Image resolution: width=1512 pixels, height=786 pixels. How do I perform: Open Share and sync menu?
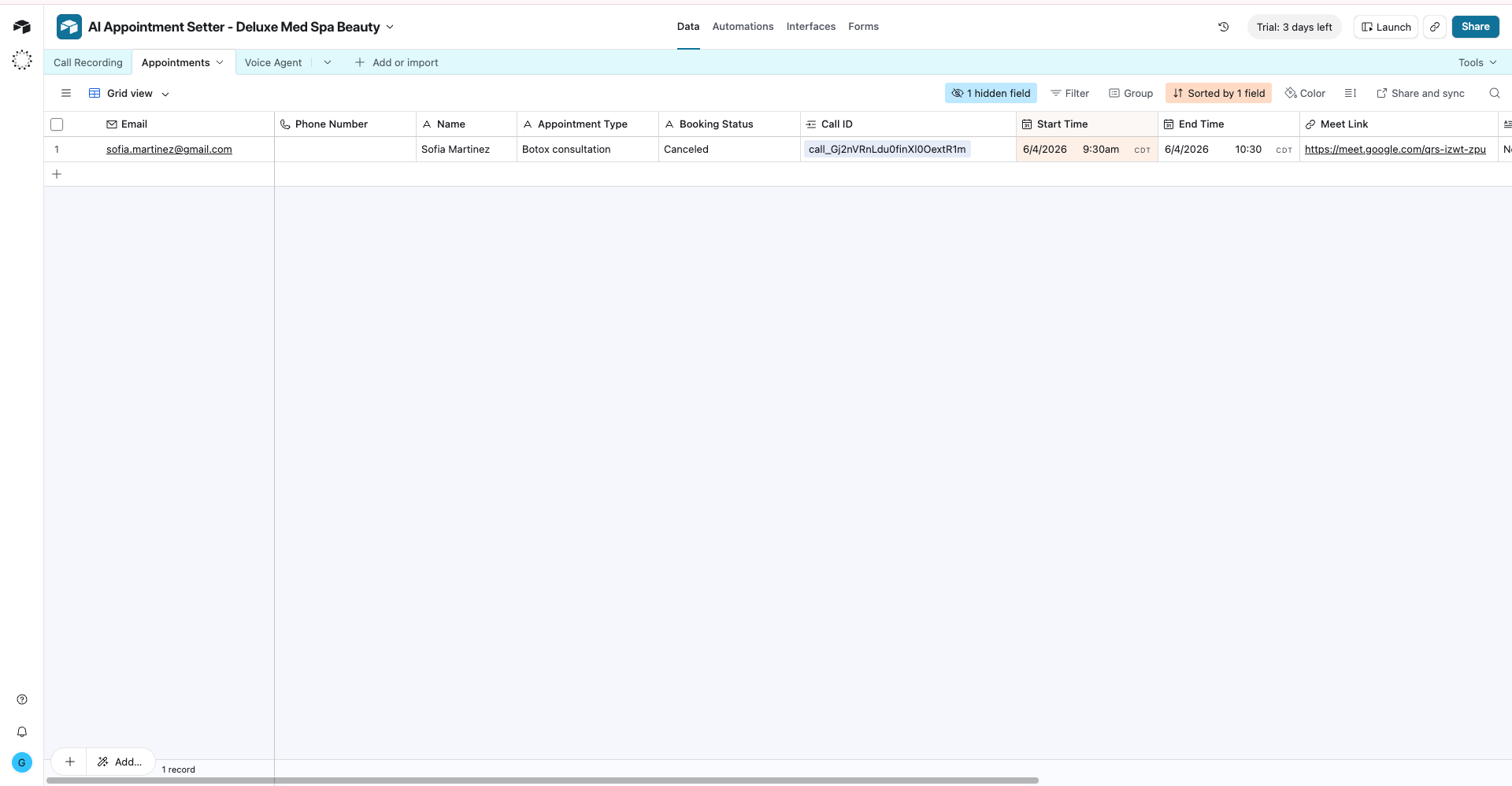click(1421, 93)
